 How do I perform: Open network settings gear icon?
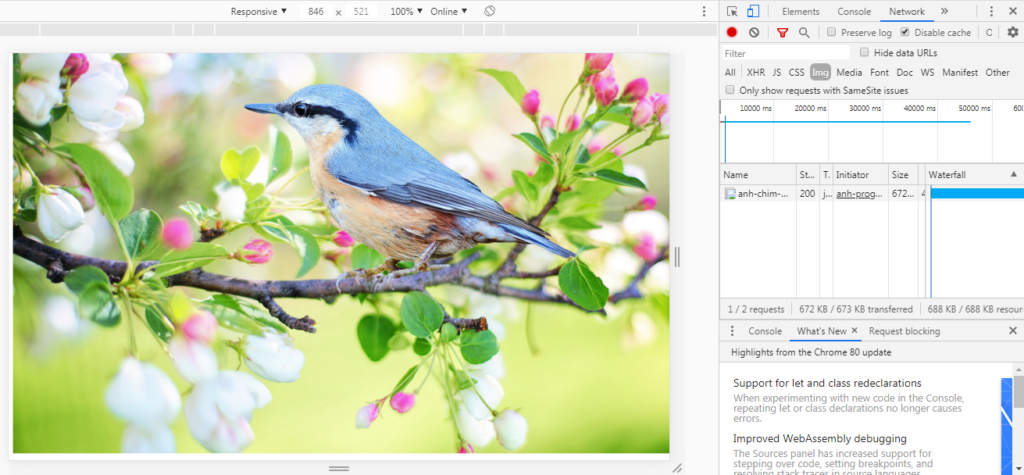tap(1012, 33)
